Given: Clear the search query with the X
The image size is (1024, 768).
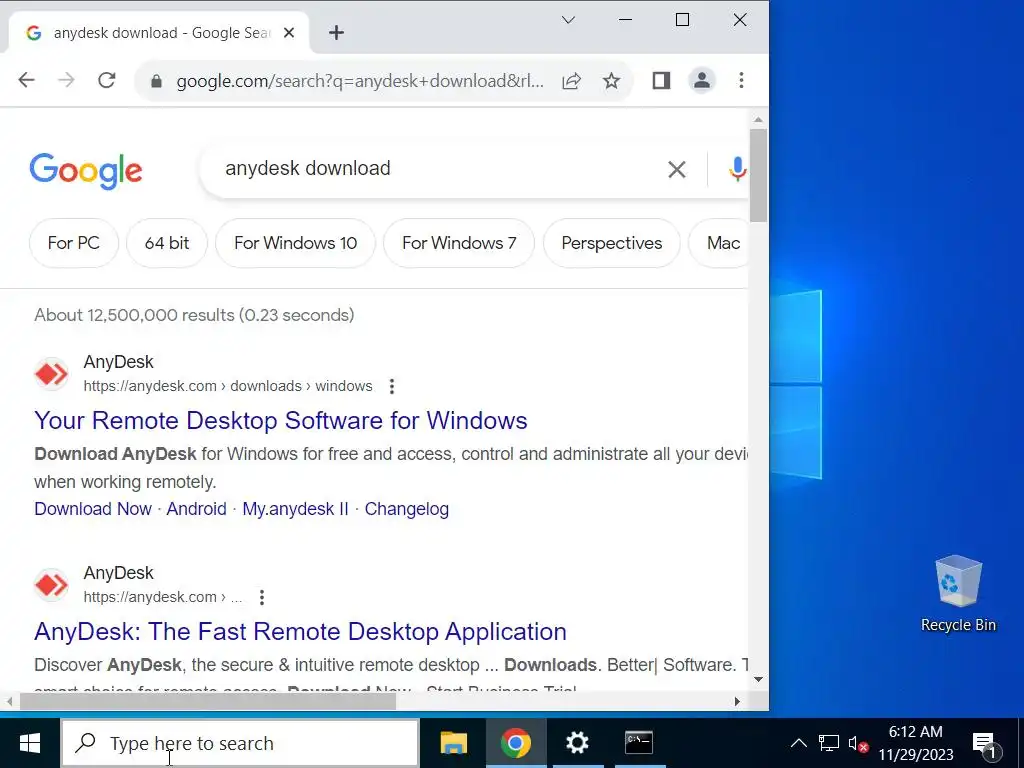Looking at the screenshot, I should pyautogui.click(x=677, y=170).
